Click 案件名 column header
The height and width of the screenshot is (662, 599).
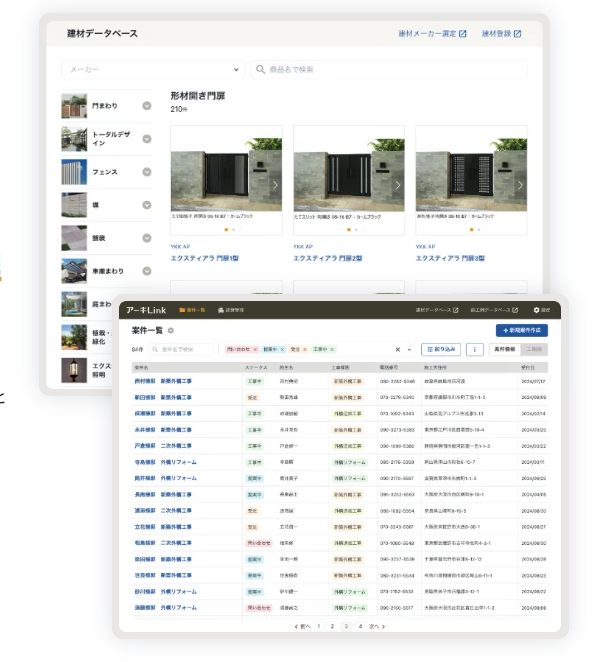[141, 368]
